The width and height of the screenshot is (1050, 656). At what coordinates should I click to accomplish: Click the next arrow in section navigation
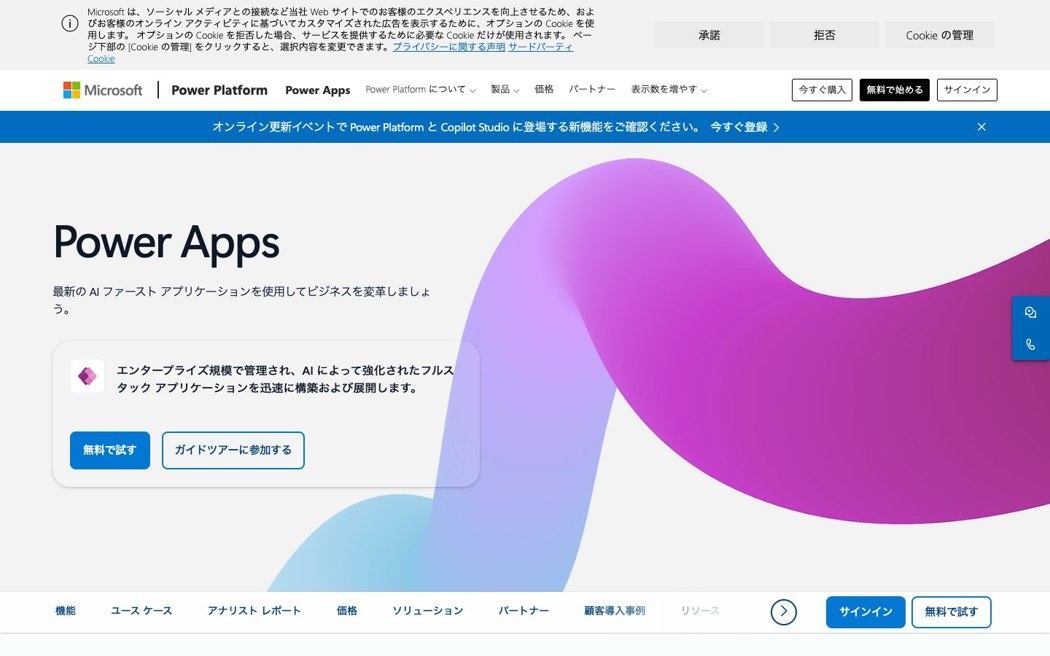[783, 612]
